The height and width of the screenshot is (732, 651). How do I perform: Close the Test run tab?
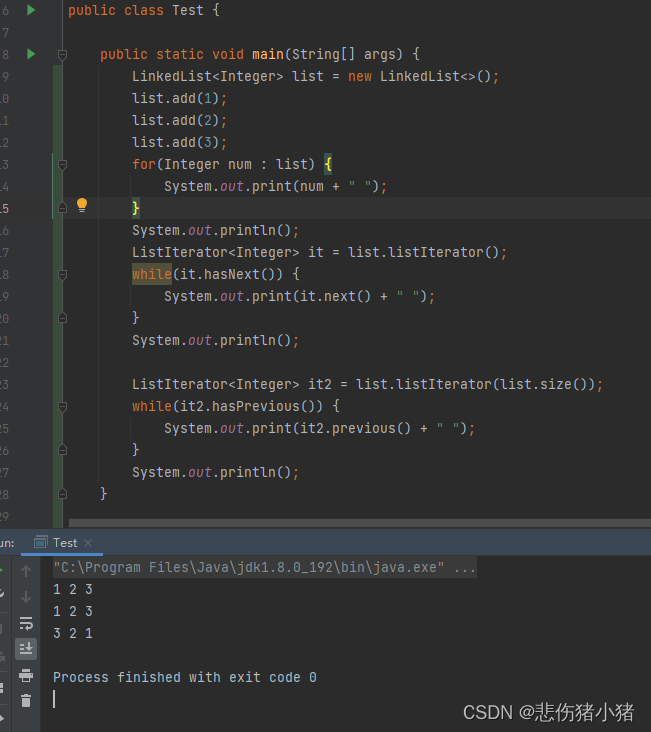tap(88, 543)
